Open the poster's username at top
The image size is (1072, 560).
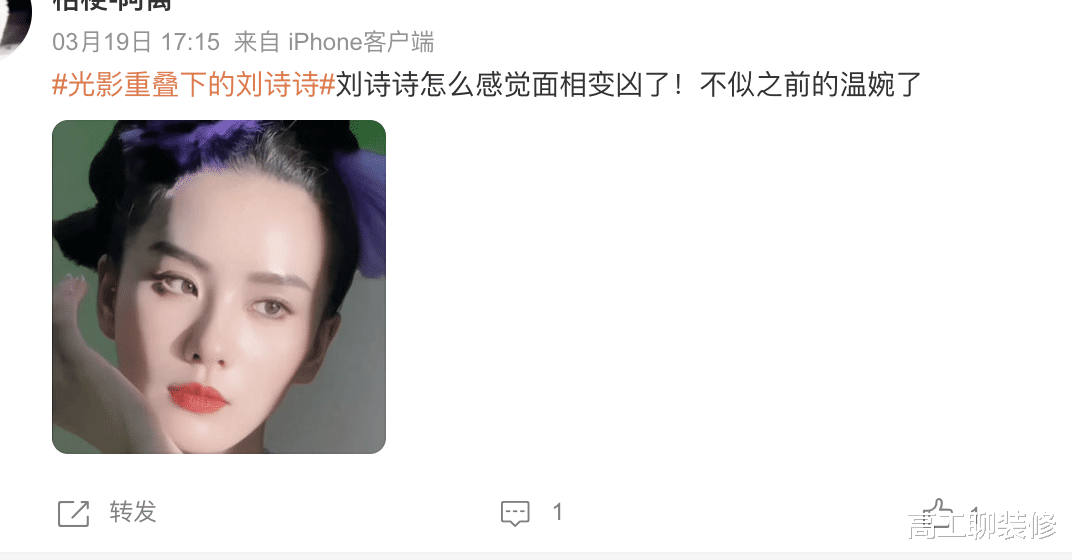click(112, 5)
